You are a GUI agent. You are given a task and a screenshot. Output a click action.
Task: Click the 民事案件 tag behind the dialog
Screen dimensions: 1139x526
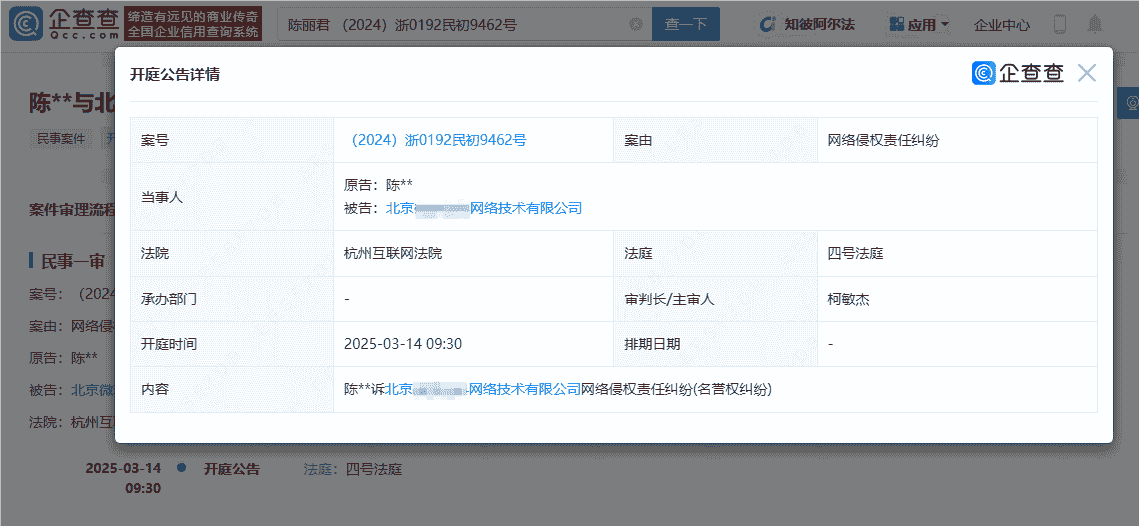61,138
